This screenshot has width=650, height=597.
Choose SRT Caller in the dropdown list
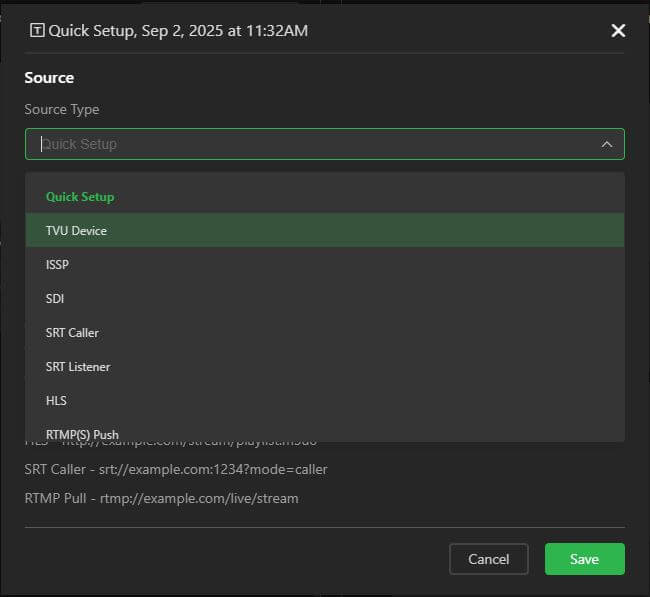pyautogui.click(x=72, y=333)
